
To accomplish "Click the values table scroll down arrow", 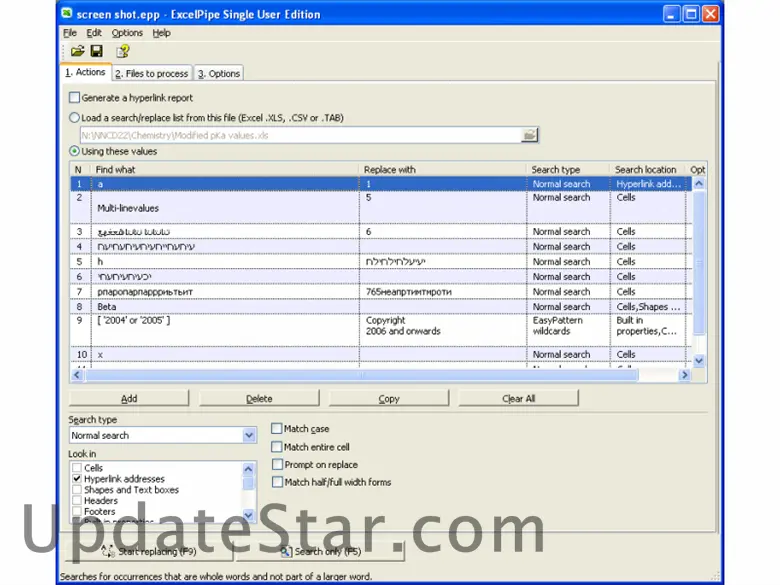I will tap(699, 361).
